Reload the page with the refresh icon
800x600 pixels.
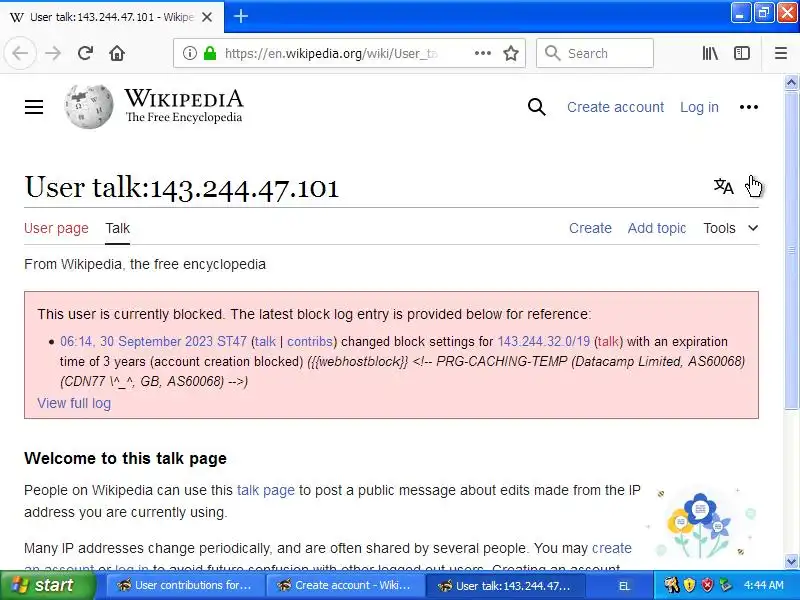coord(85,53)
